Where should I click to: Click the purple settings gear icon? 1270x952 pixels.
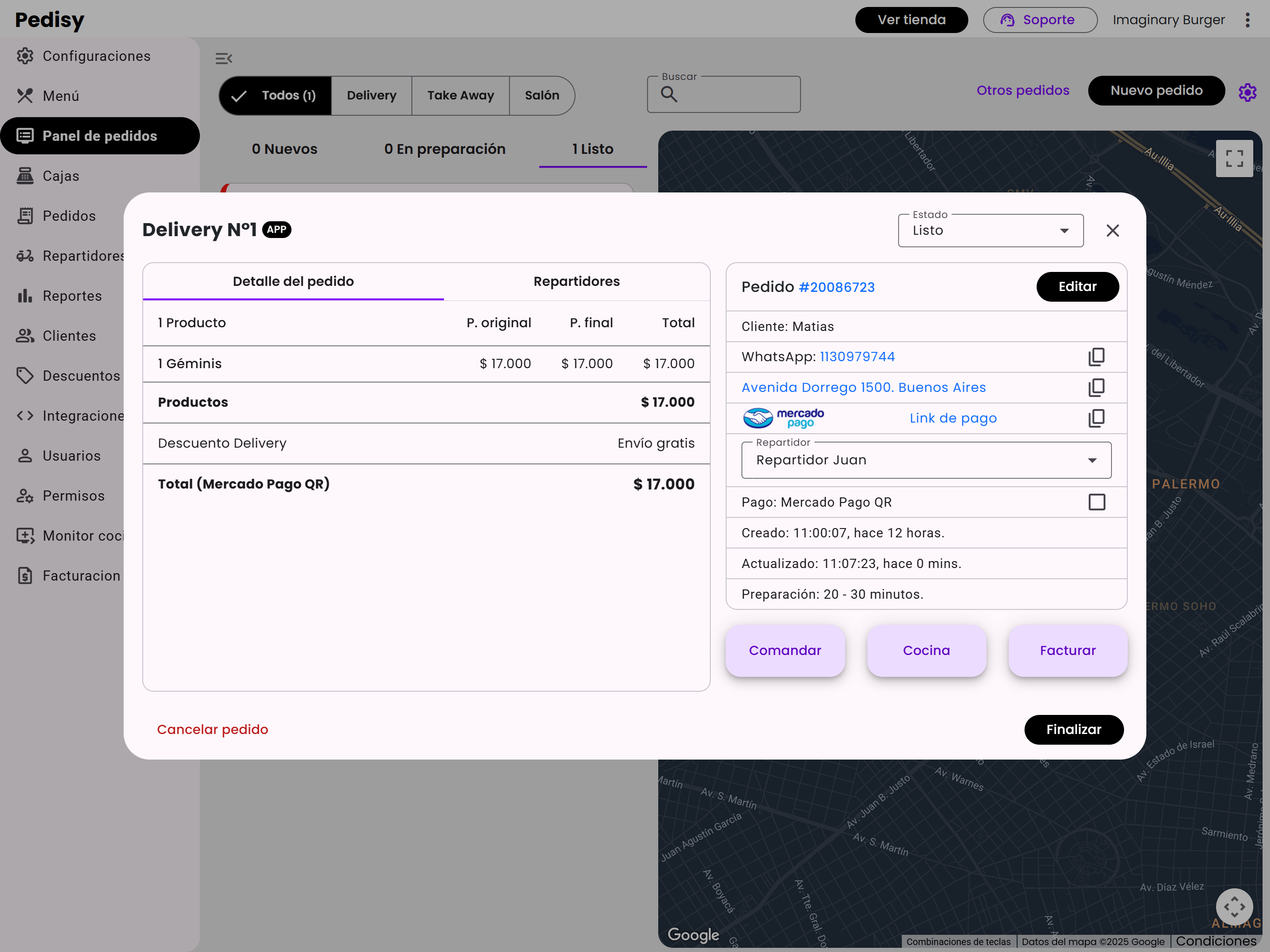(x=1247, y=92)
